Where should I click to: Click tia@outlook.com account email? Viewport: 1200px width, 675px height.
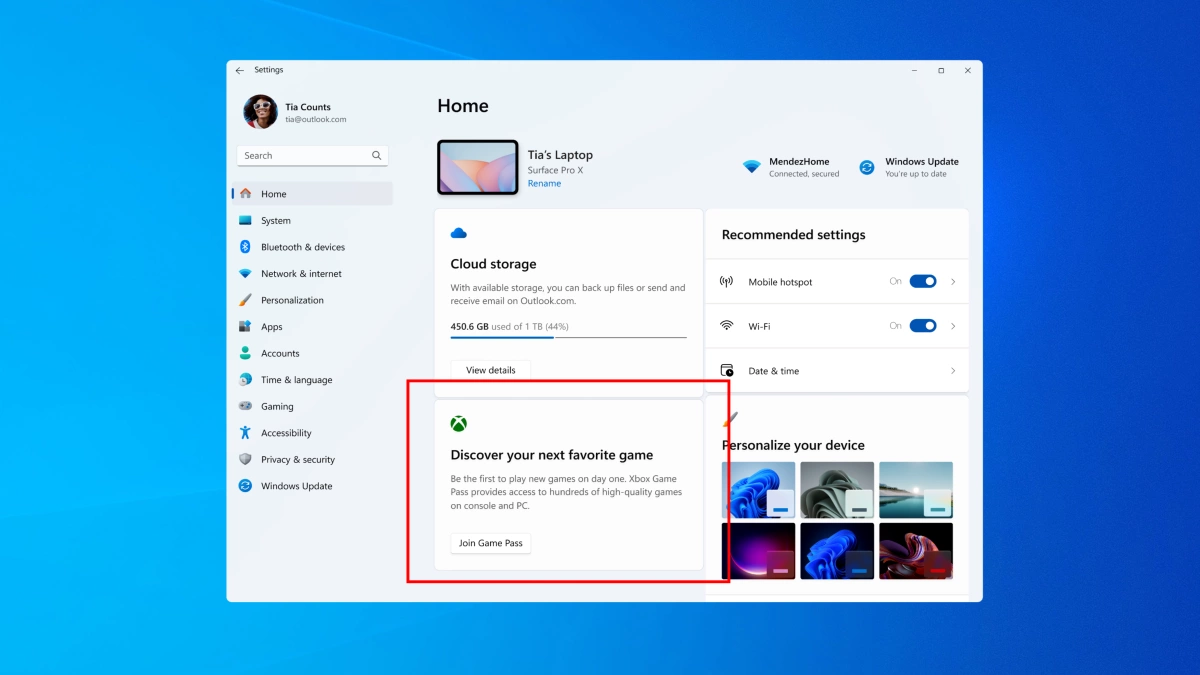coord(316,120)
